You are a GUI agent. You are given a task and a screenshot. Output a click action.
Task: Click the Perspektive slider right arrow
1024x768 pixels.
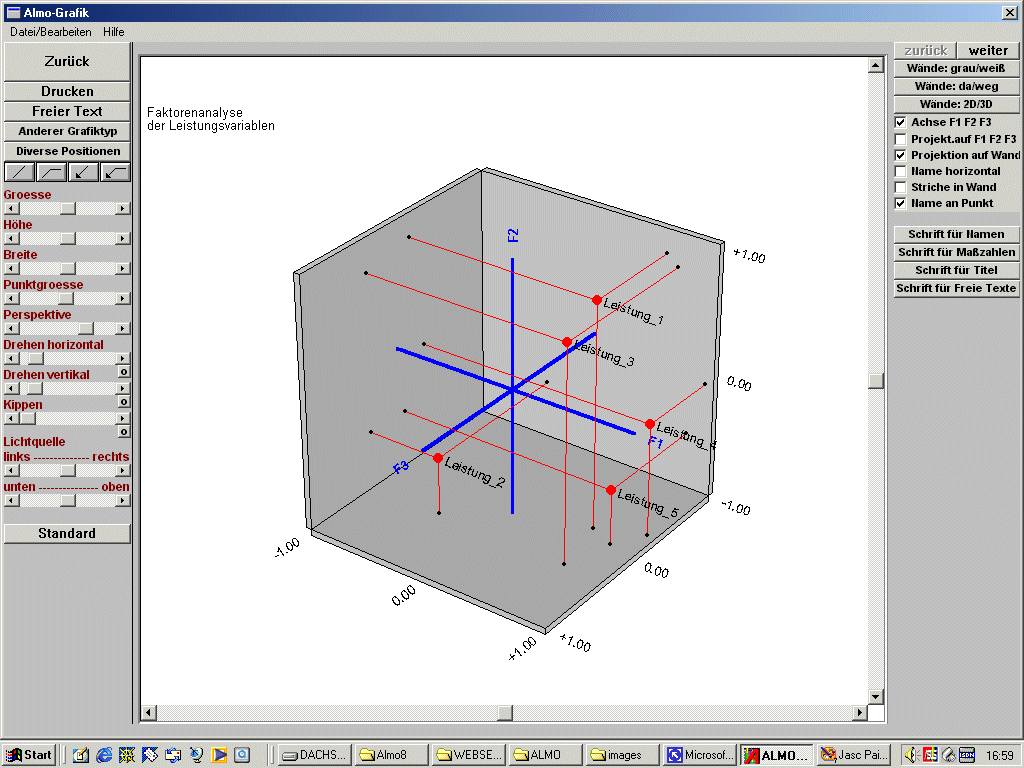click(x=123, y=328)
